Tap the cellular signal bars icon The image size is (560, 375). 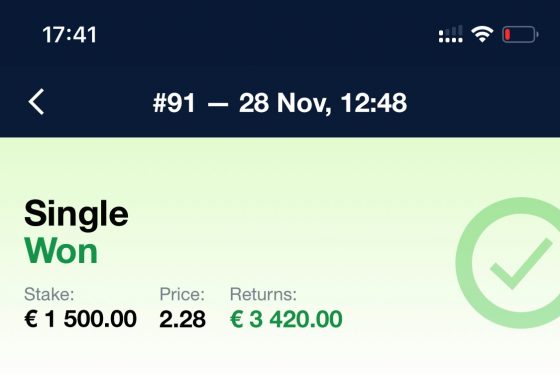pos(451,34)
